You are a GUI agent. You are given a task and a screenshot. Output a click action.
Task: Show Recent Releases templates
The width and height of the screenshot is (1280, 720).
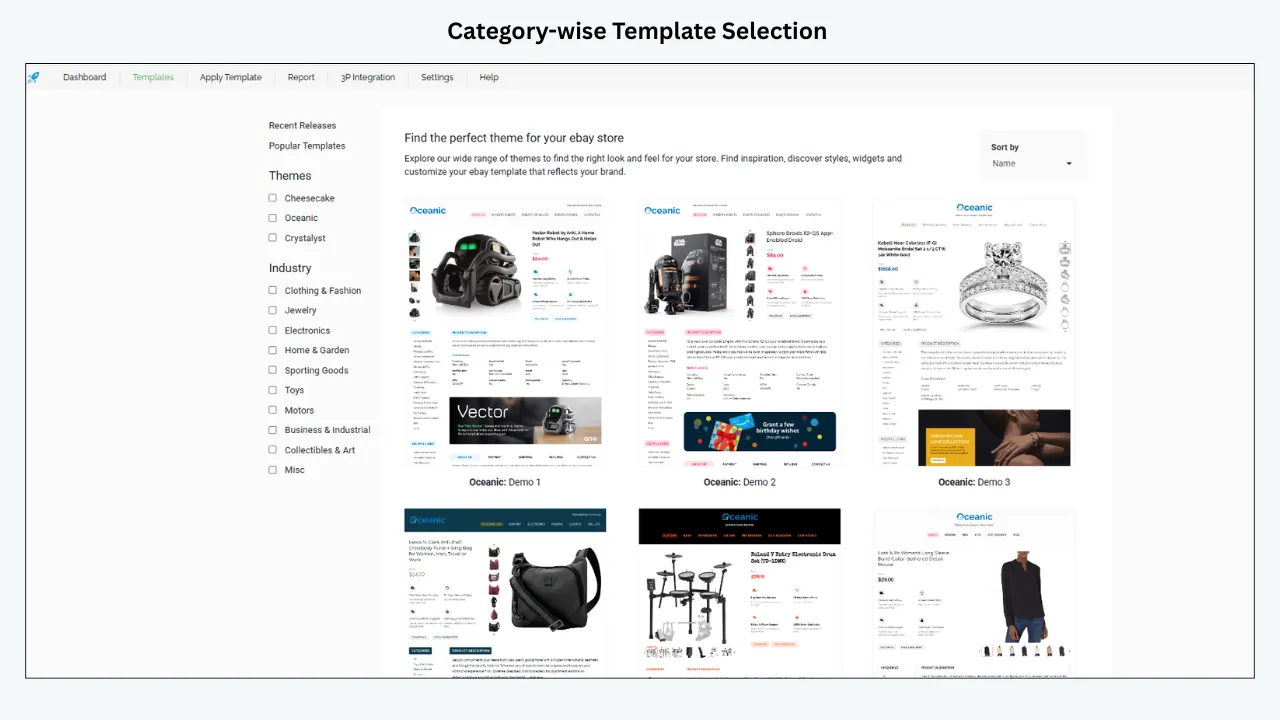tap(302, 125)
